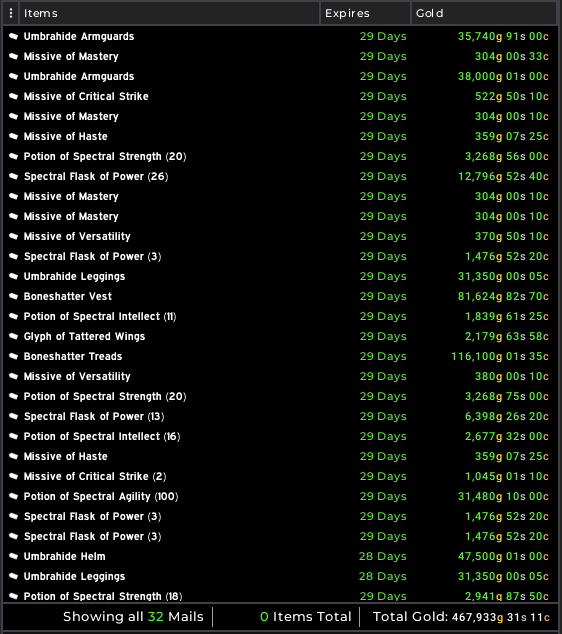Select Glyph of Tattered Wings item name
The height and width of the screenshot is (634, 562).
point(84,336)
